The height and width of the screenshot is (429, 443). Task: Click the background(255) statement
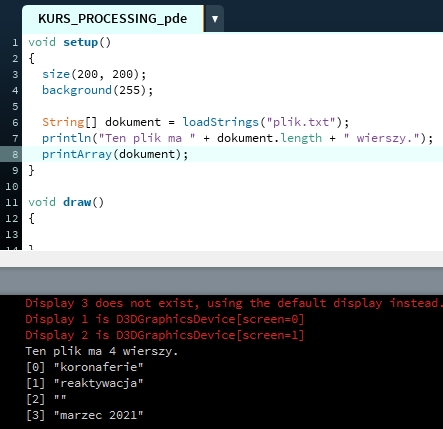[x=97, y=90]
